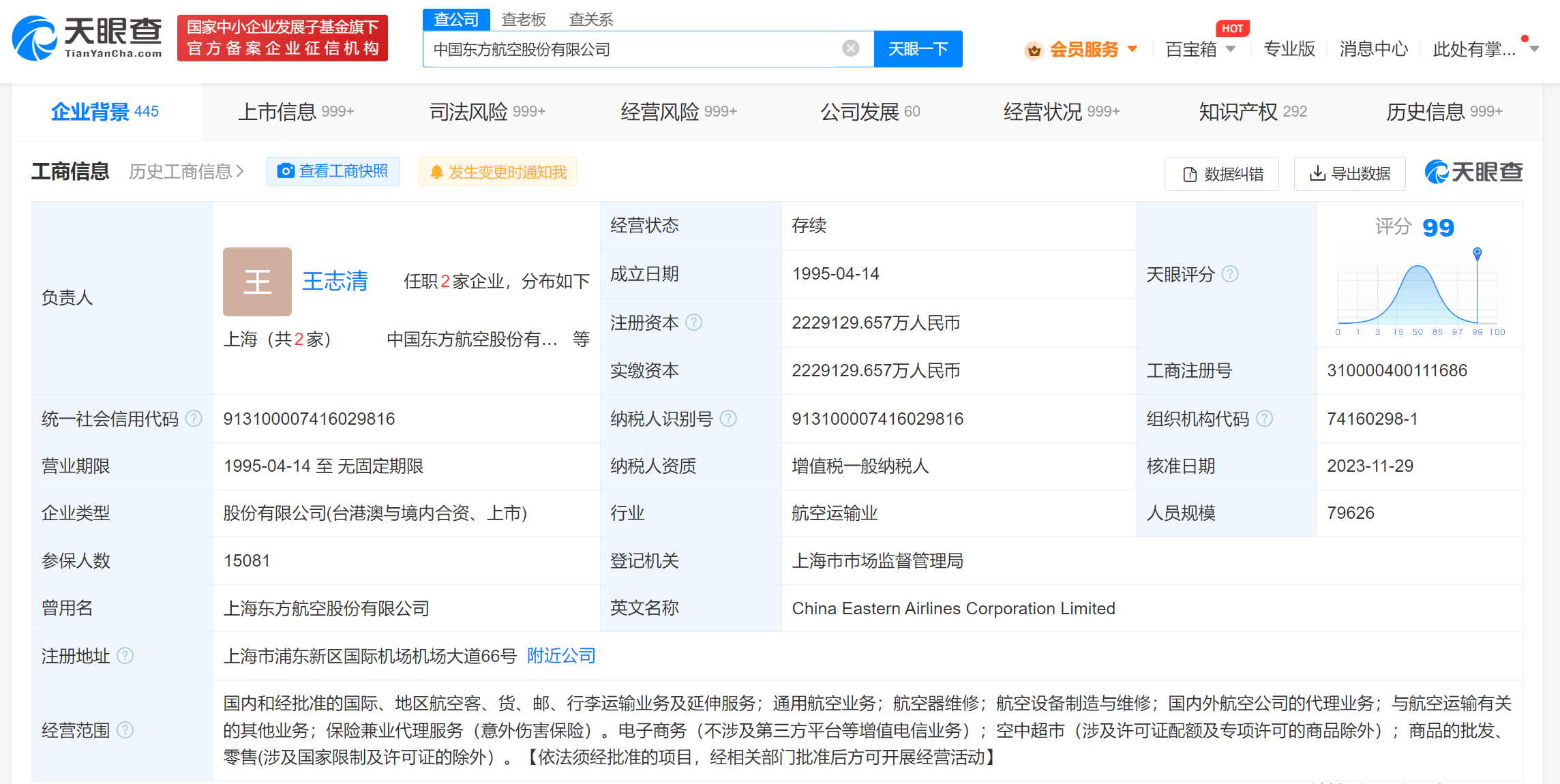
Task: Click help icon beside 注册地址
Action: 125,656
